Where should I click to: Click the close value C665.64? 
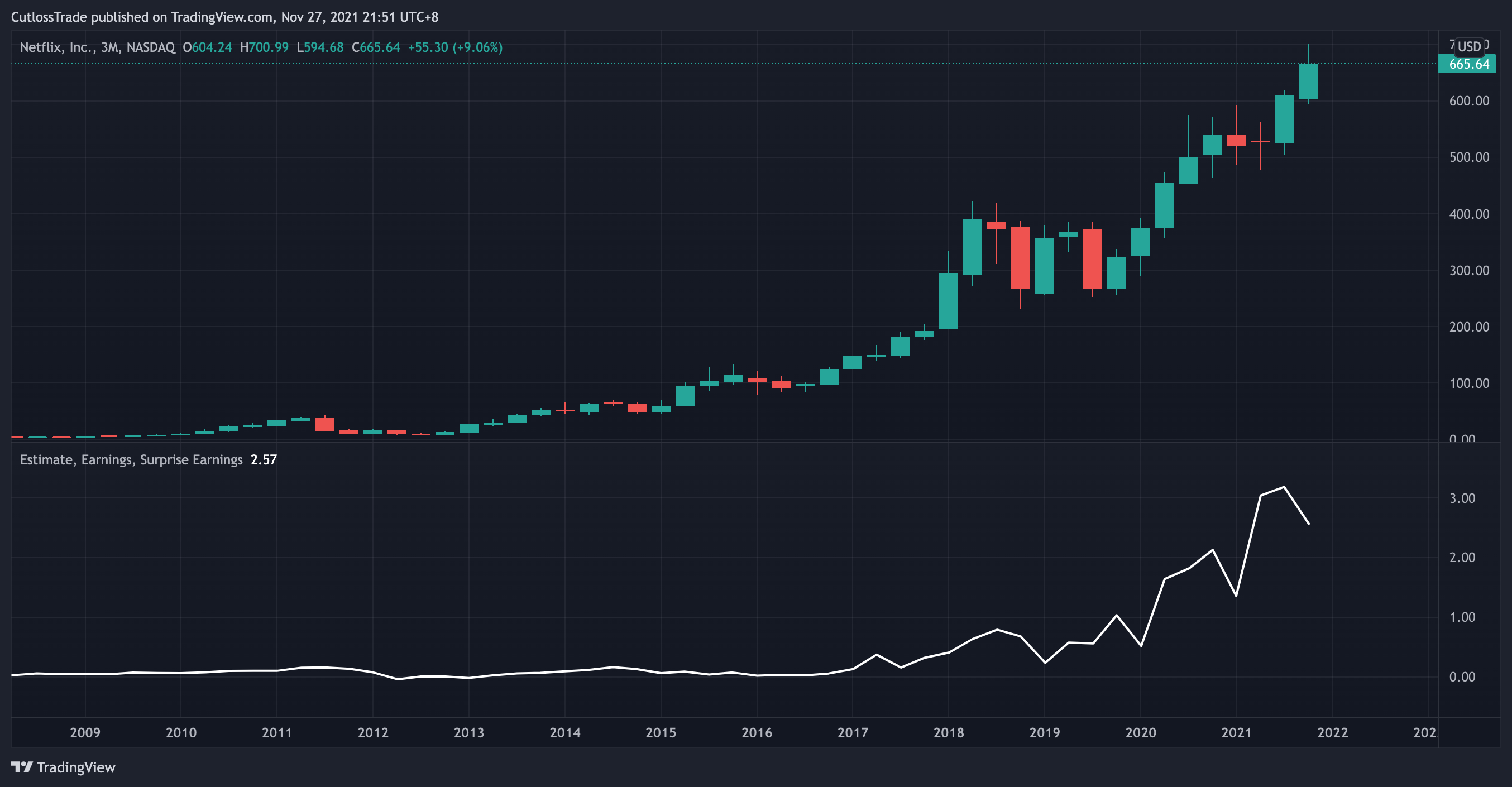376,47
